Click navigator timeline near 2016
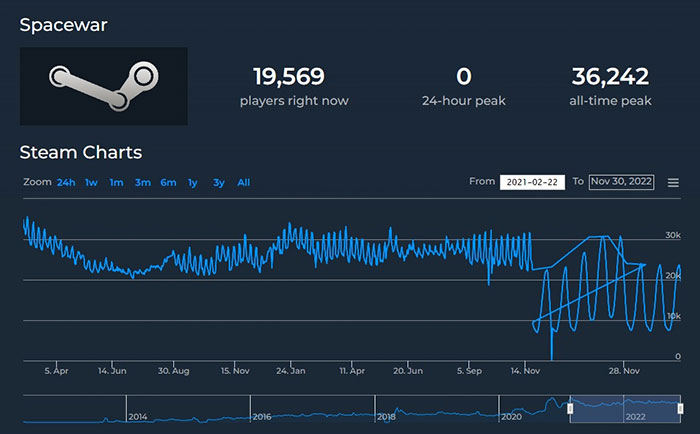The image size is (700, 434). [262, 415]
